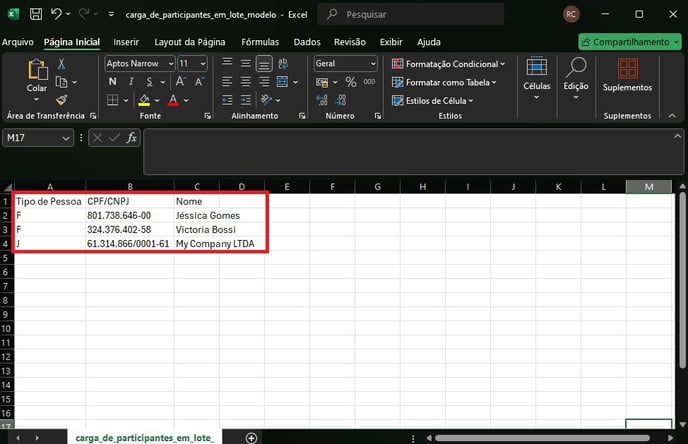Image resolution: width=688 pixels, height=444 pixels.
Task: Align text left
Action: point(227,82)
